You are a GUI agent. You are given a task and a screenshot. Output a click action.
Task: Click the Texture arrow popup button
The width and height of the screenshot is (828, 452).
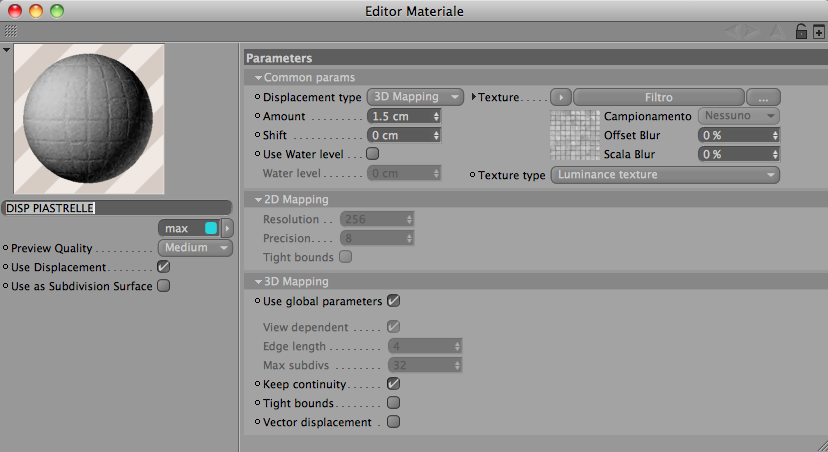click(562, 97)
